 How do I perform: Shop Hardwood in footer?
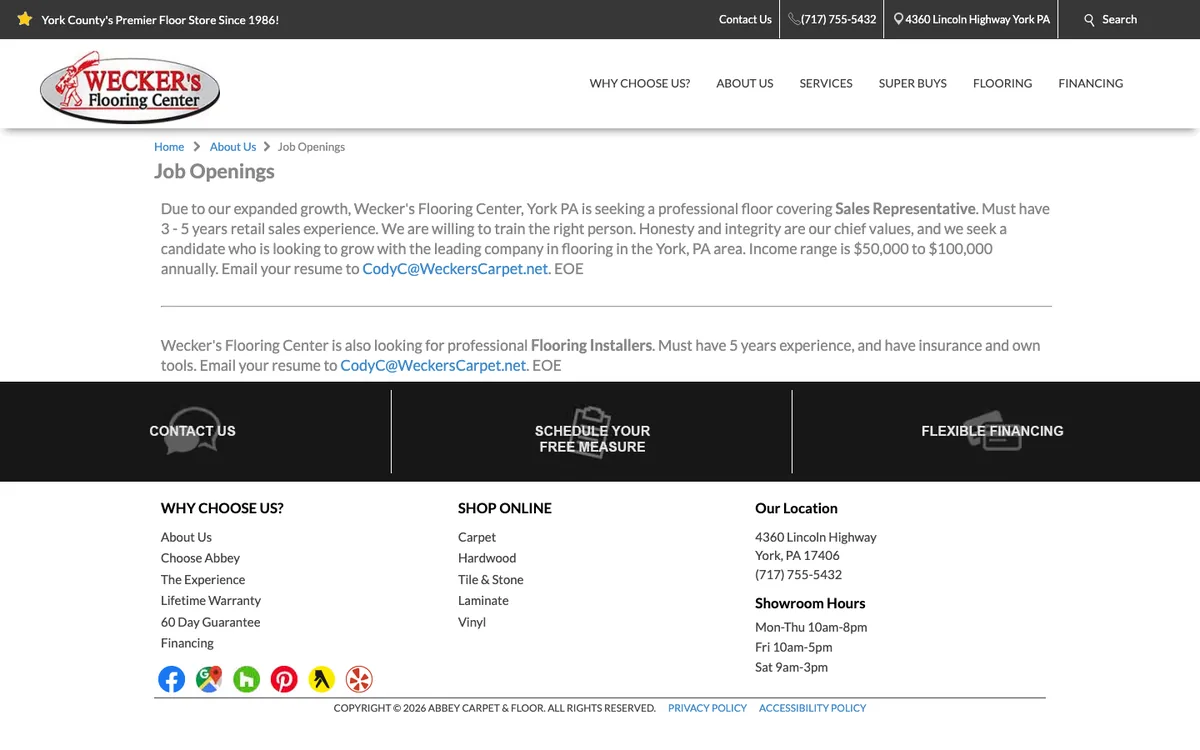pyautogui.click(x=487, y=558)
